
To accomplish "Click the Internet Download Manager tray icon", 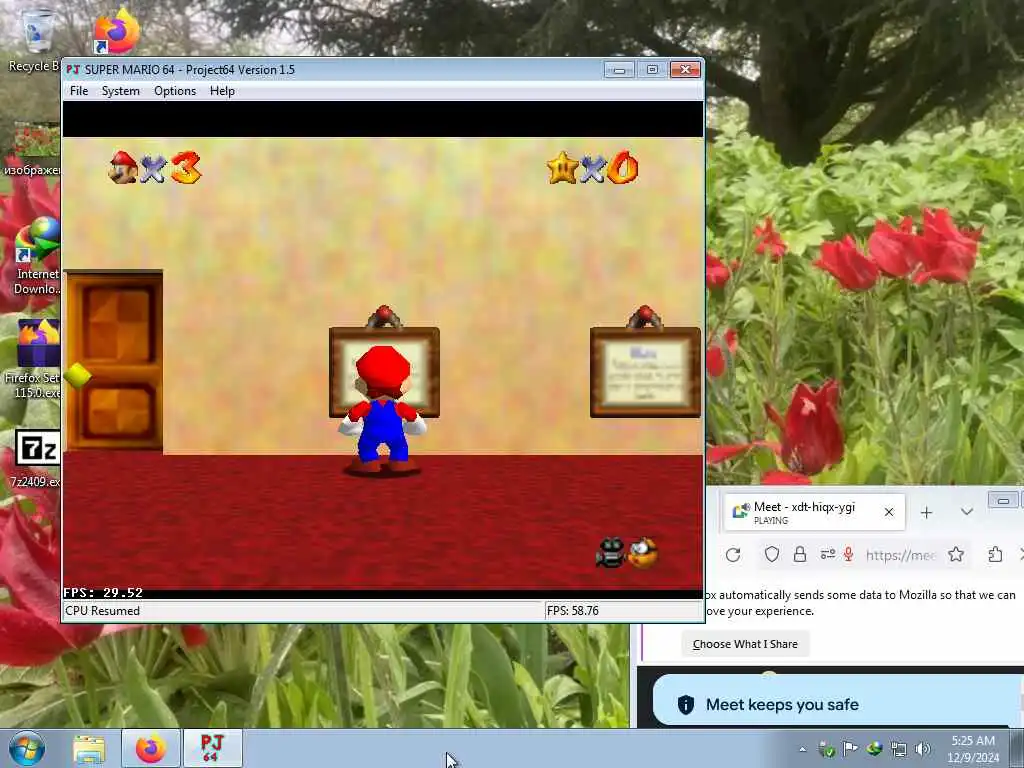I will 874,749.
